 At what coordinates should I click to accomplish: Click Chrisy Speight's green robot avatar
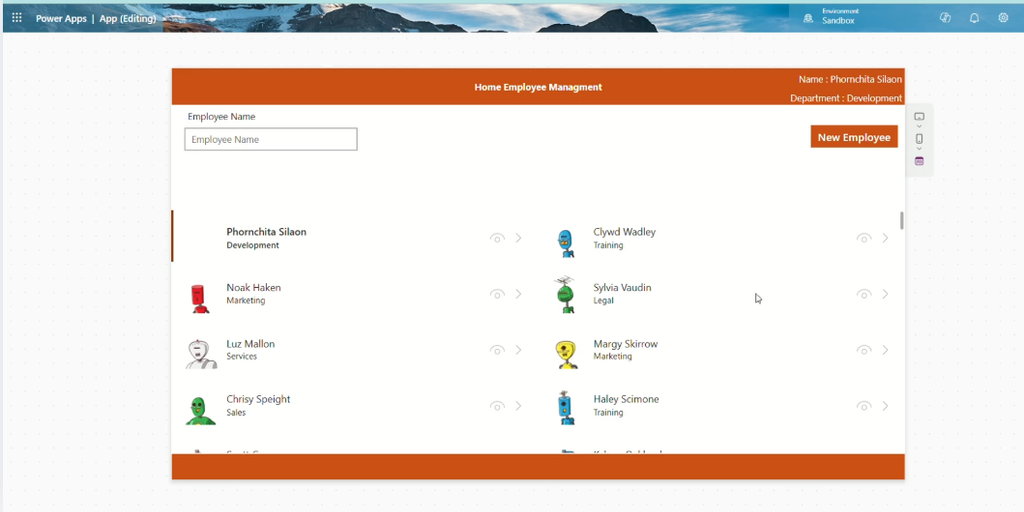point(200,411)
